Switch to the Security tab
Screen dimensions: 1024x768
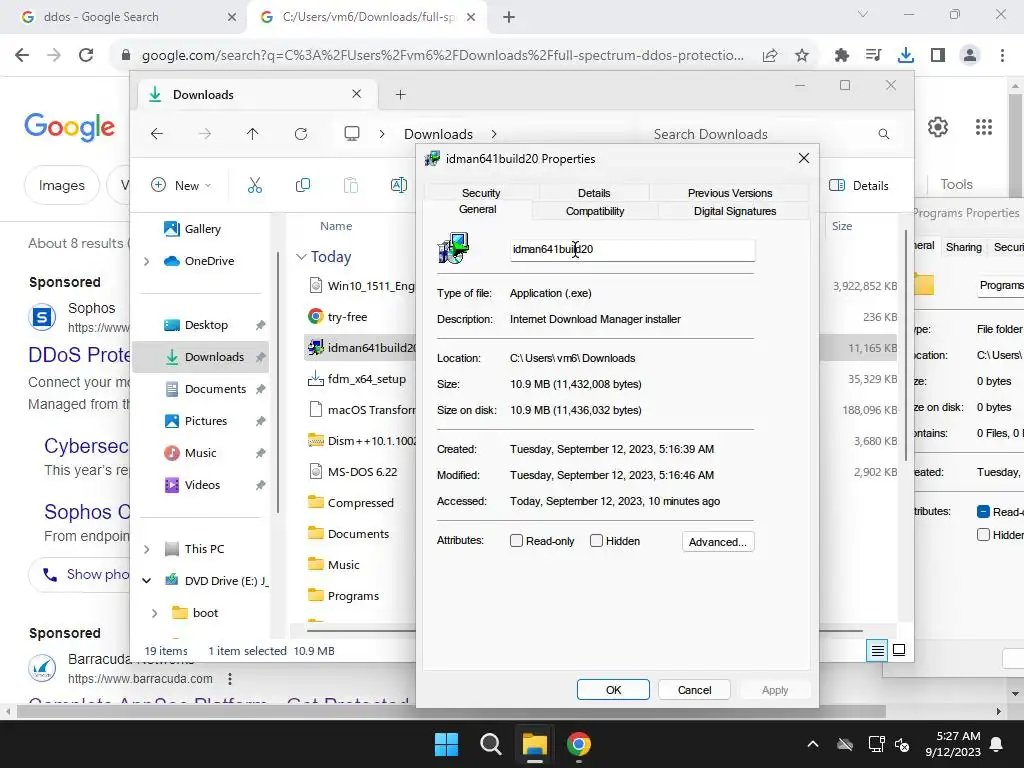tap(481, 193)
